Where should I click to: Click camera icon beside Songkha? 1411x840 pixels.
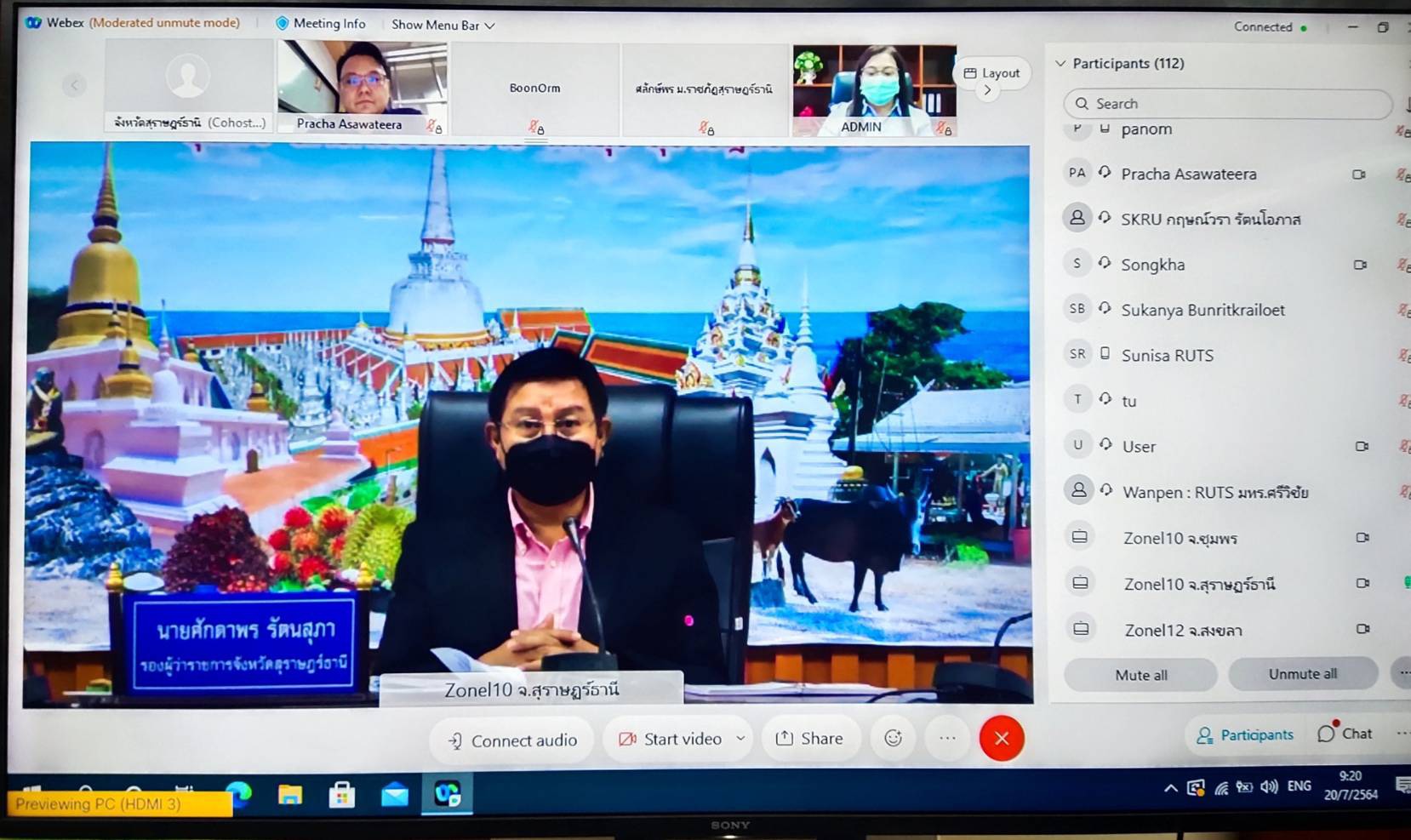tap(1360, 265)
